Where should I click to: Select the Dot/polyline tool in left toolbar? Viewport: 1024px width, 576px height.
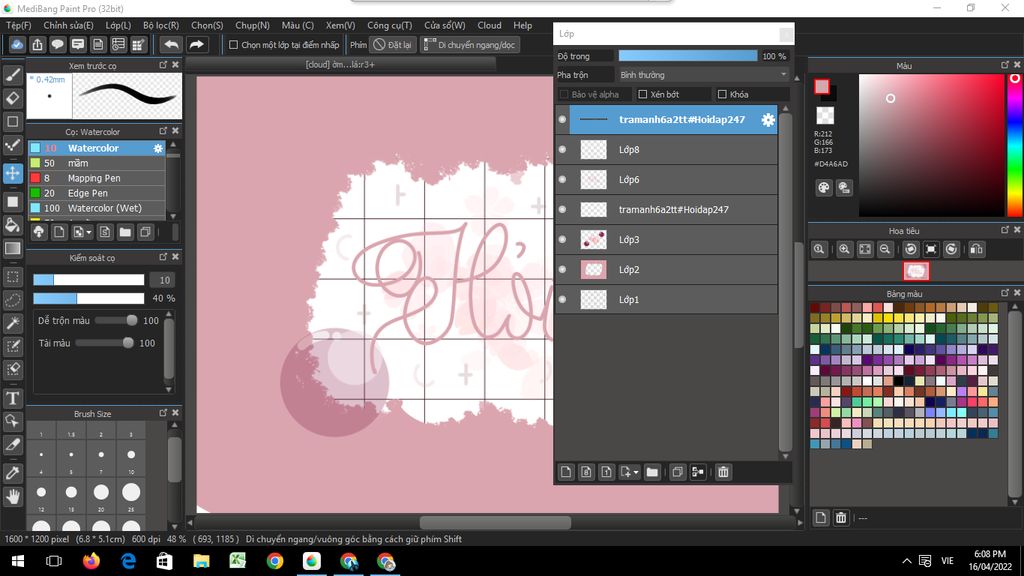tap(12, 145)
